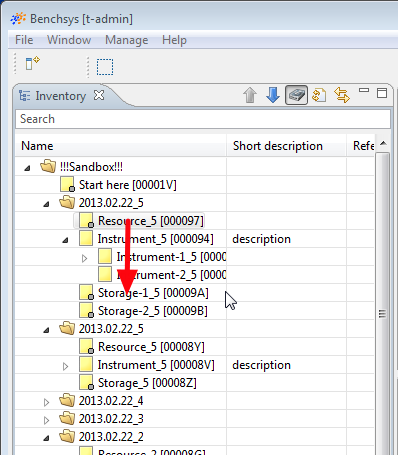Toggle the pressed storage device filter icon
398x455 pixels.
[296, 95]
